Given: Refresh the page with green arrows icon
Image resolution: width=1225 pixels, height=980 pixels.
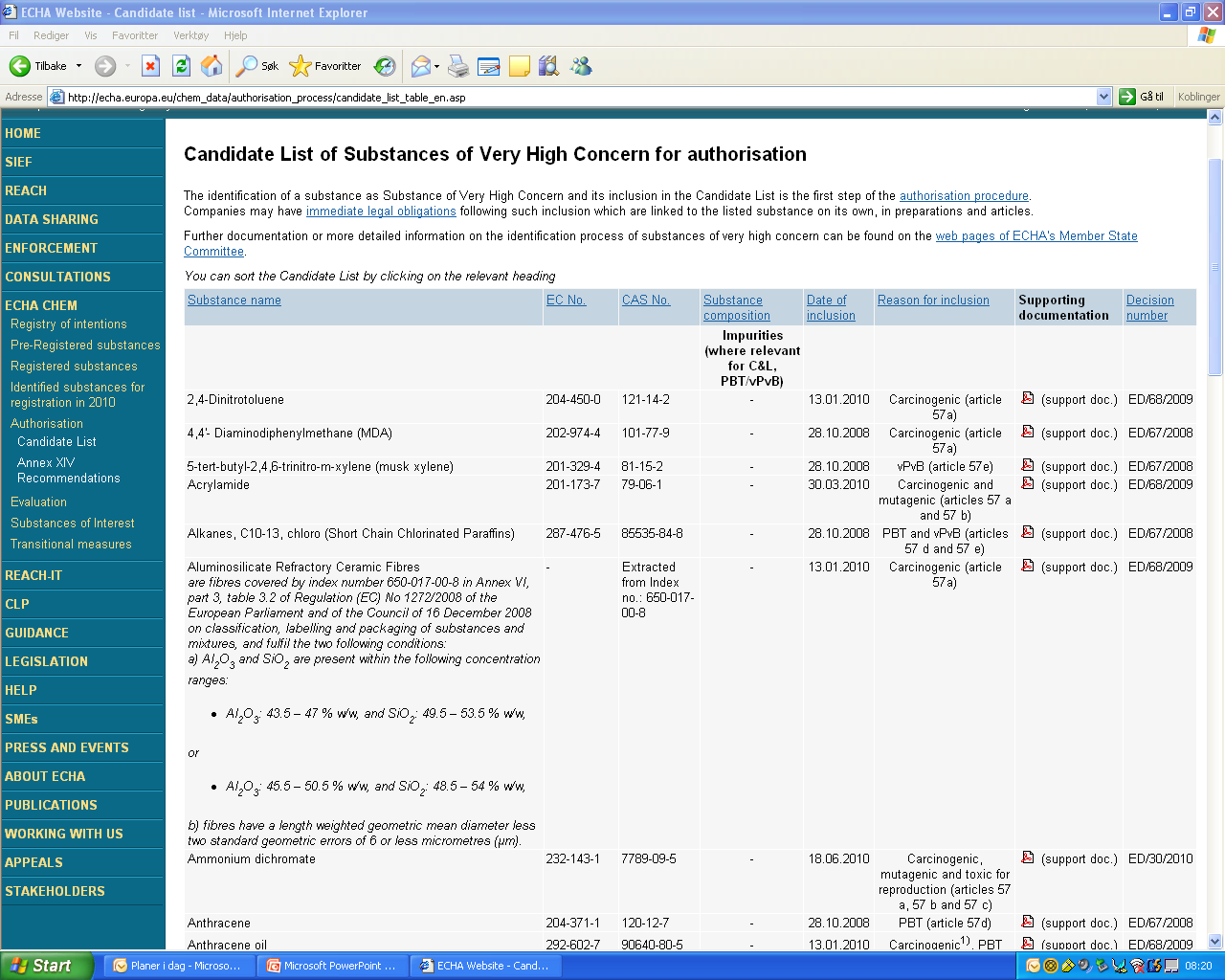Looking at the screenshot, I should pyautogui.click(x=181, y=66).
